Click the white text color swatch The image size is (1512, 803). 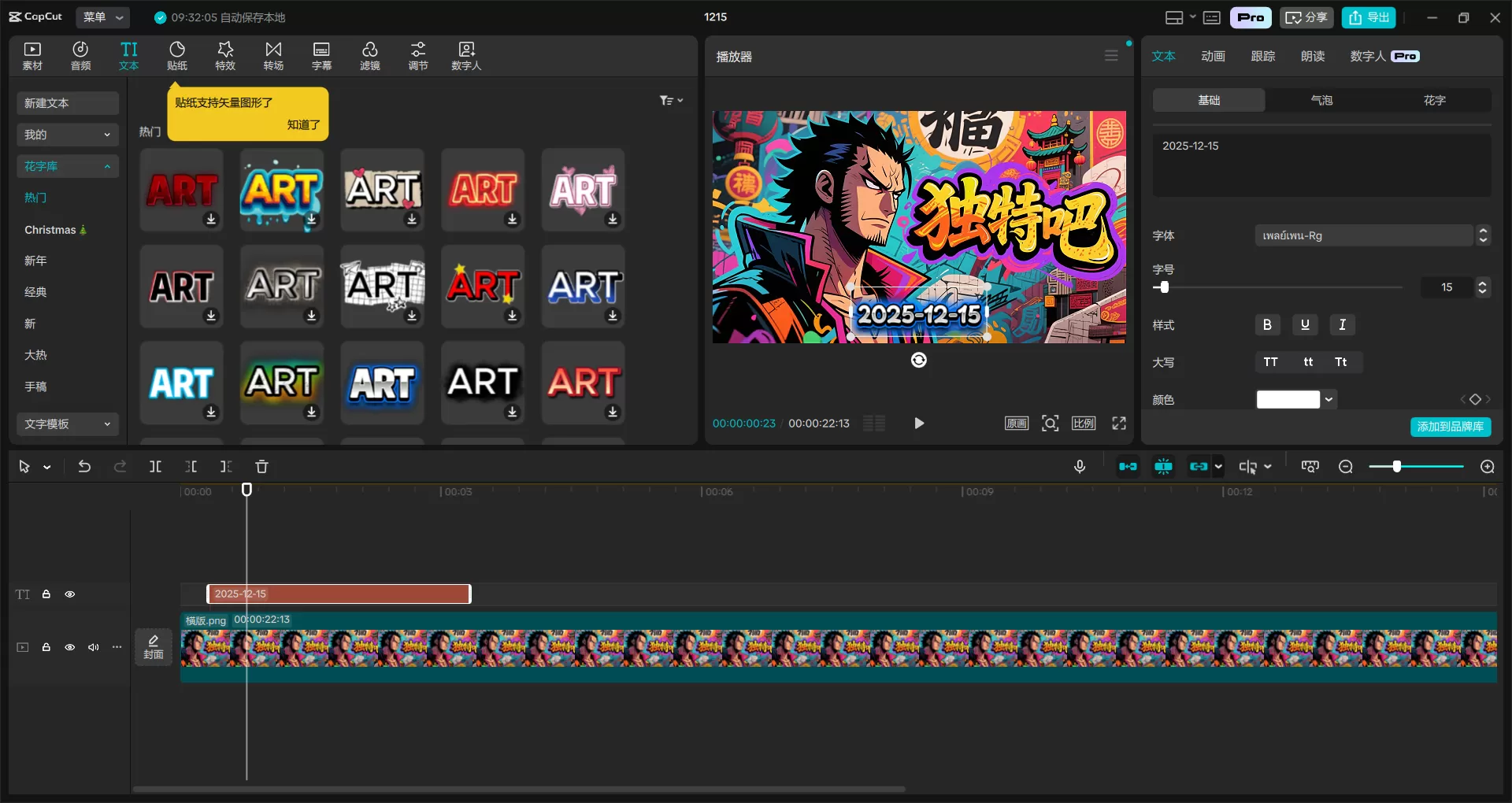(x=1288, y=400)
